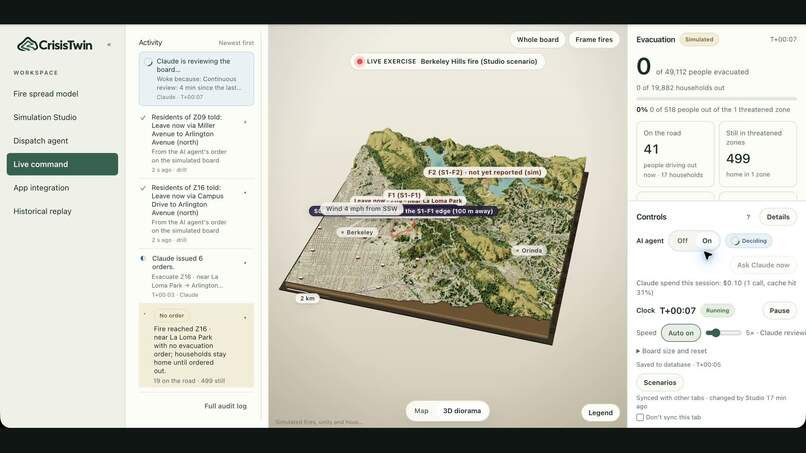This screenshot has height=453, width=806.
Task: Open App integration
Action: pos(62,188)
